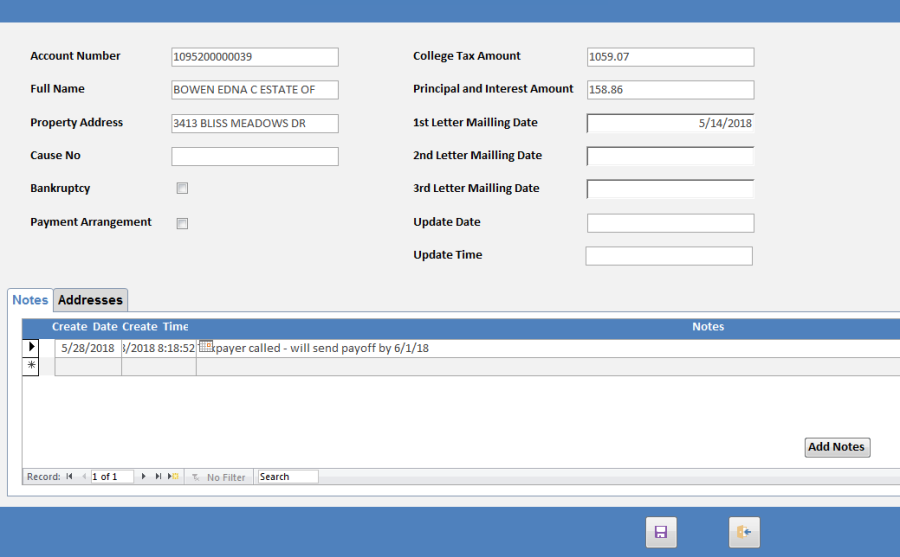Click the exit door icon button
Screen dimensions: 900x557
tap(744, 532)
